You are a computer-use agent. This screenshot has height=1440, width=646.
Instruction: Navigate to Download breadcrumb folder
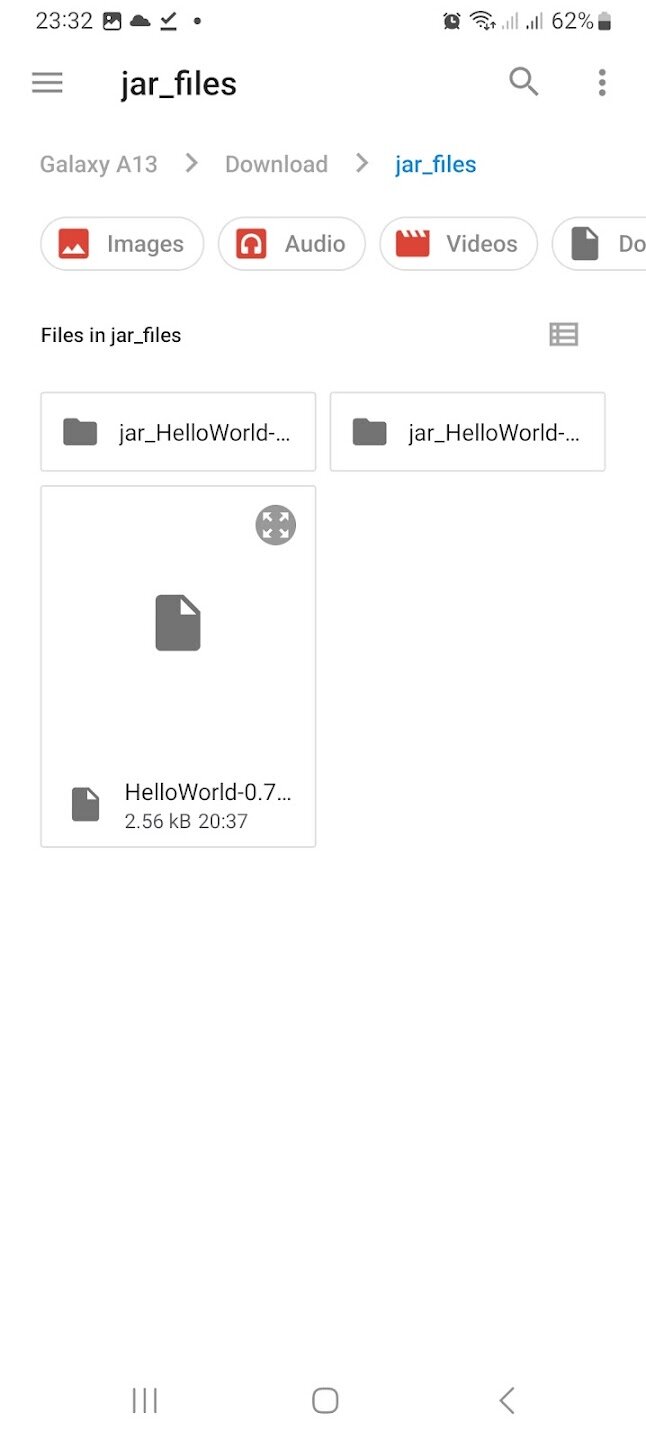click(x=276, y=164)
